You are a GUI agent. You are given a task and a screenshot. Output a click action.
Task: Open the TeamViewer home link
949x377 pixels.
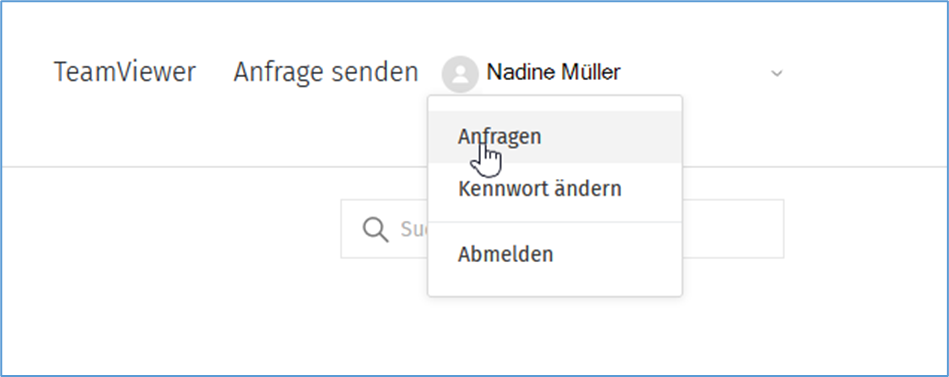125,72
